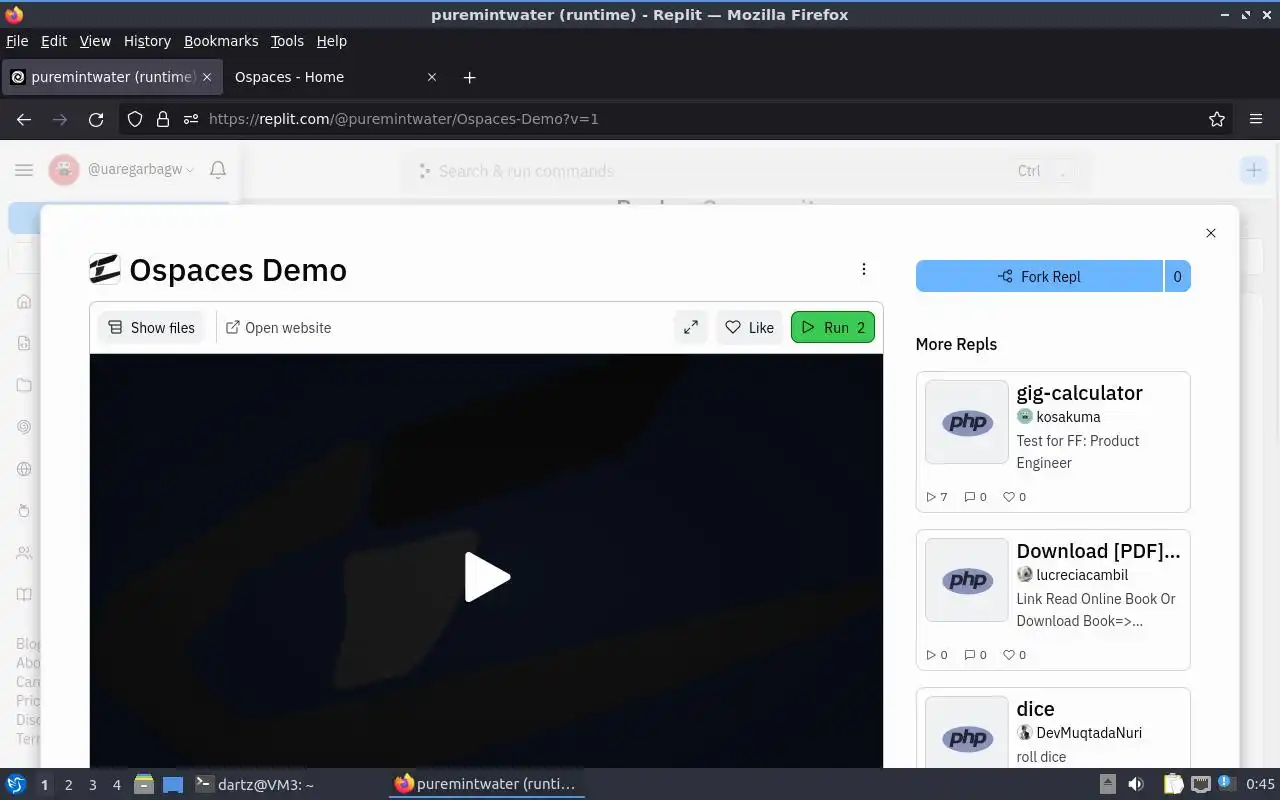Screen dimensions: 1280x800
Task: Open the File menu in Firefox
Action: point(17,41)
